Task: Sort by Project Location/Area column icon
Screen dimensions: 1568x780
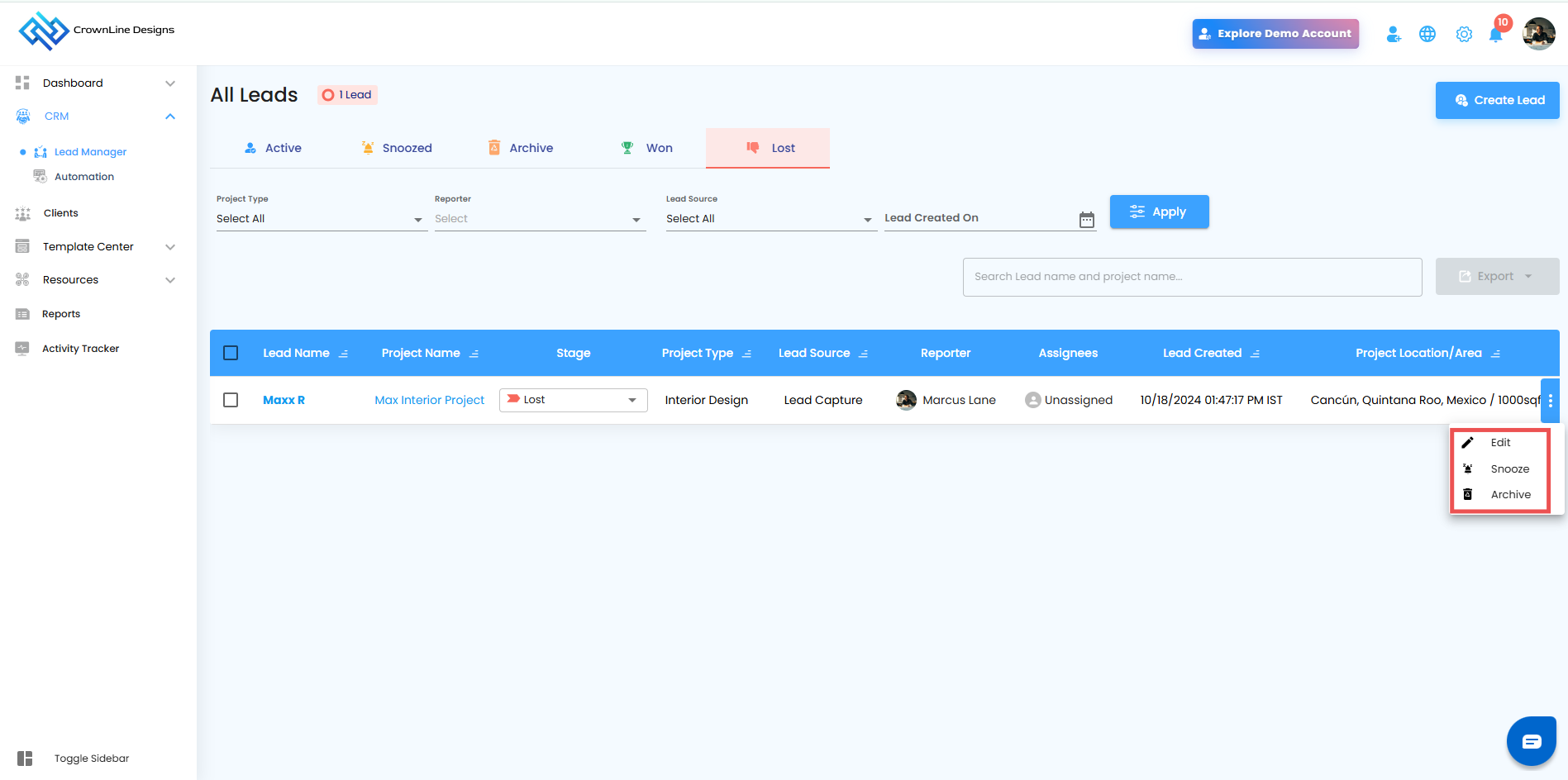Action: (1496, 354)
